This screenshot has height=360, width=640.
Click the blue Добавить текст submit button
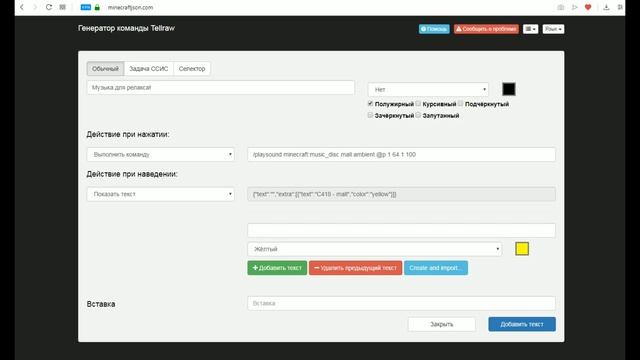point(522,324)
